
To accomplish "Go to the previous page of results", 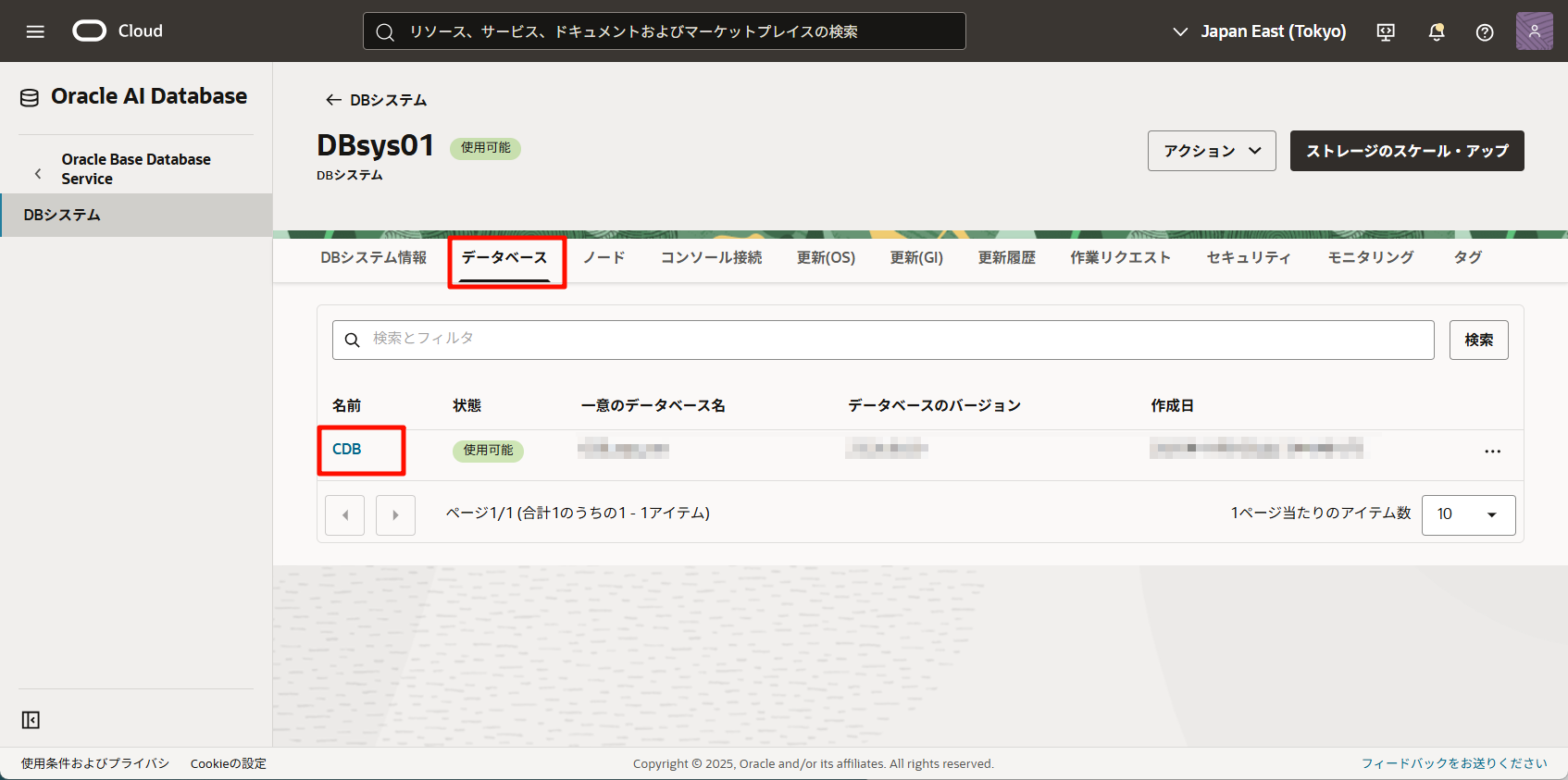I will 344,515.
